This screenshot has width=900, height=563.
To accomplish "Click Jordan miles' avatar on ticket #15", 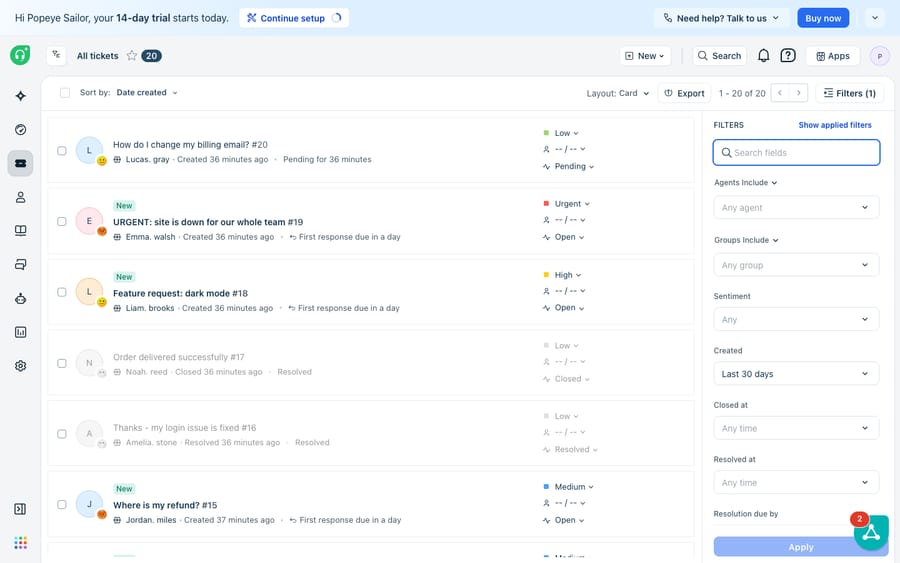I will coord(89,504).
